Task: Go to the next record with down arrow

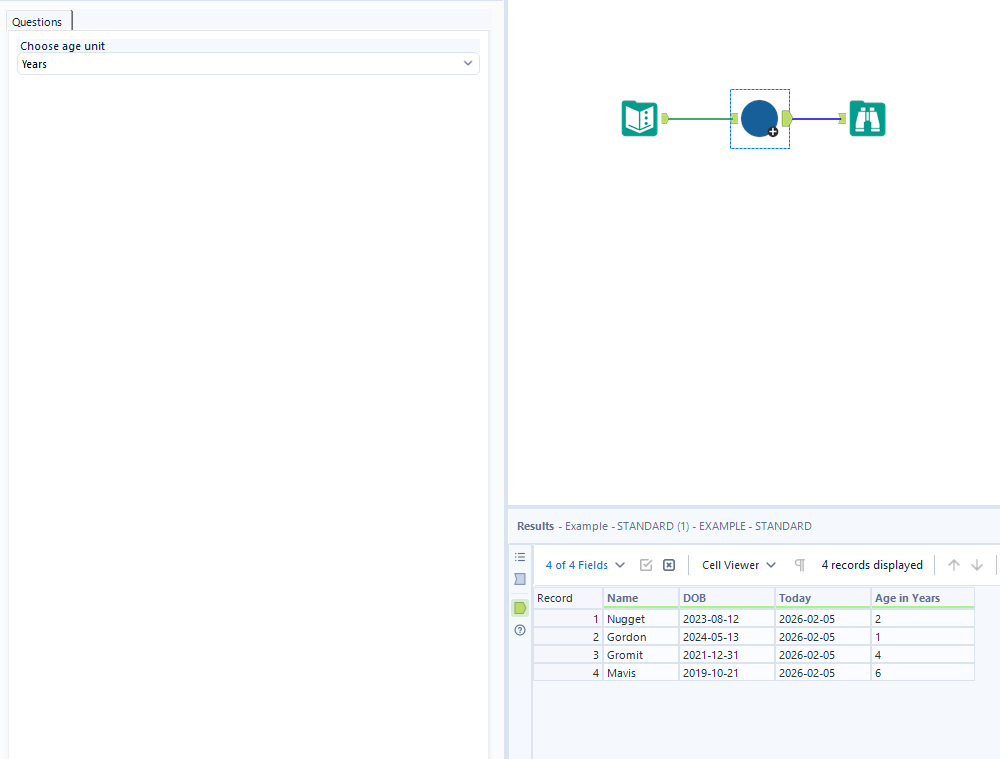Action: click(x=976, y=565)
